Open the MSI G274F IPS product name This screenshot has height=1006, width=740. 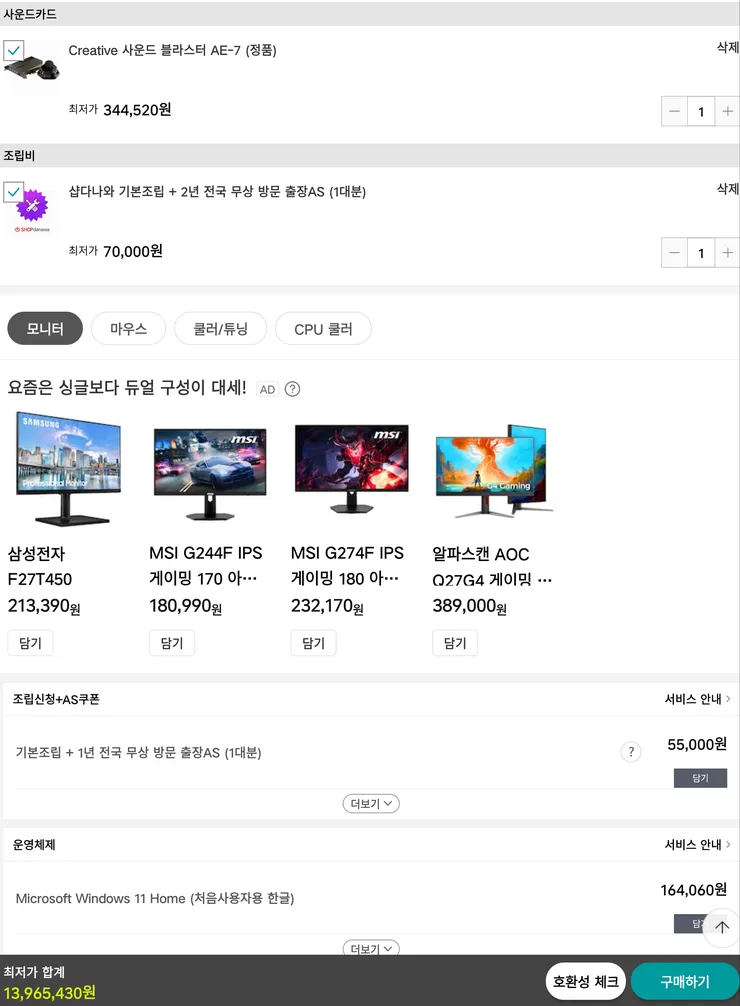[347, 566]
